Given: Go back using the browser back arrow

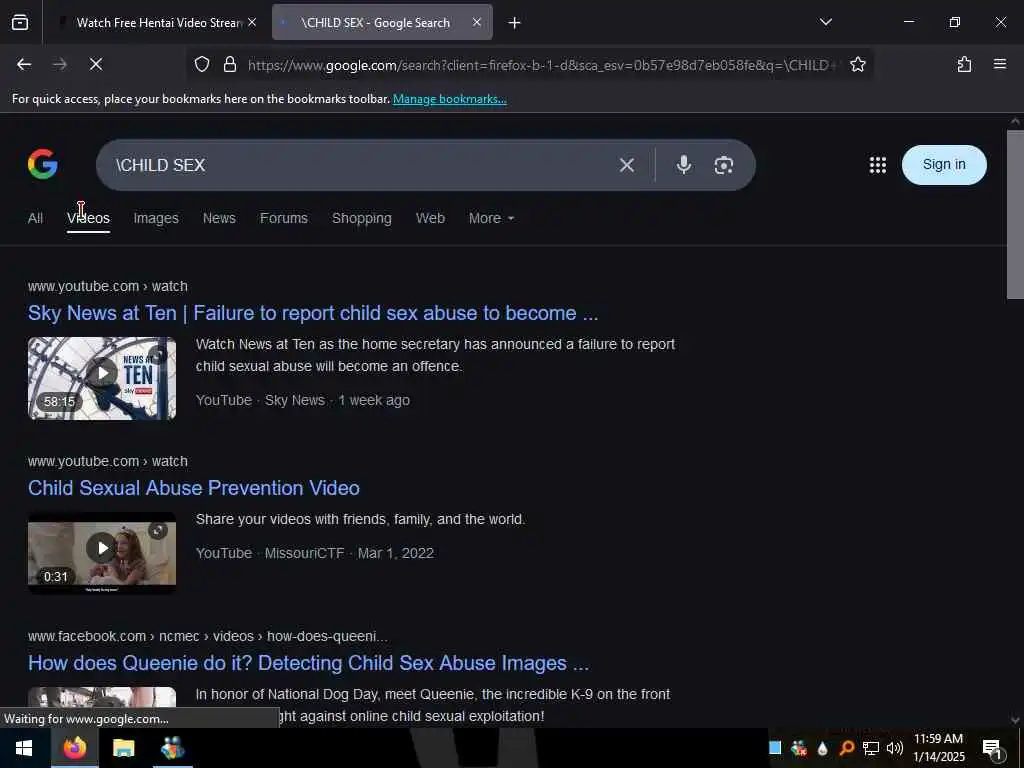Looking at the screenshot, I should [x=24, y=64].
